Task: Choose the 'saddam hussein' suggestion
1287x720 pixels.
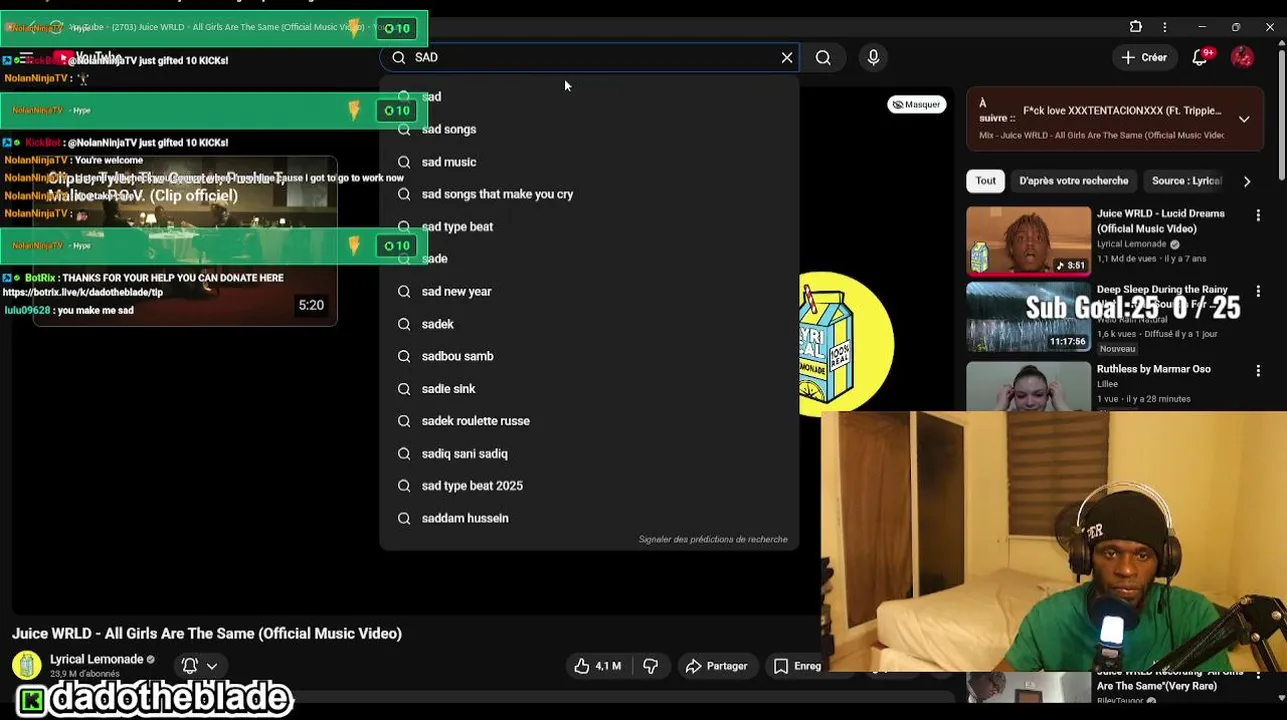Action: pyautogui.click(x=589, y=518)
